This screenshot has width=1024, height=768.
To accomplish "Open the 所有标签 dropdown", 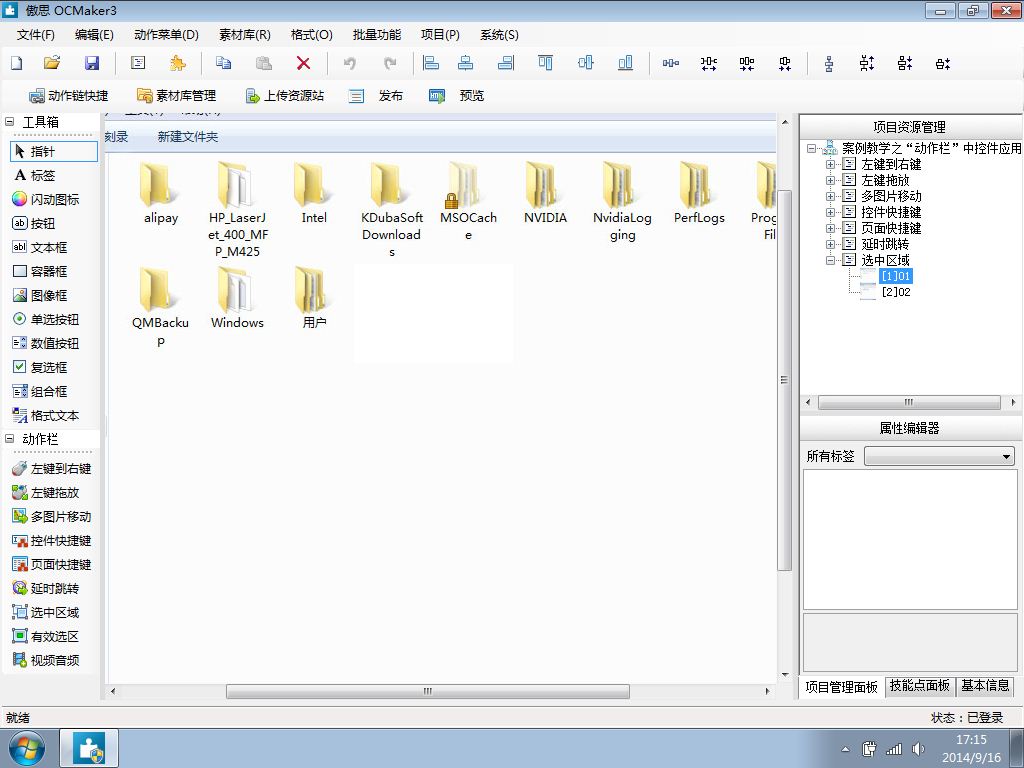I will [940, 456].
